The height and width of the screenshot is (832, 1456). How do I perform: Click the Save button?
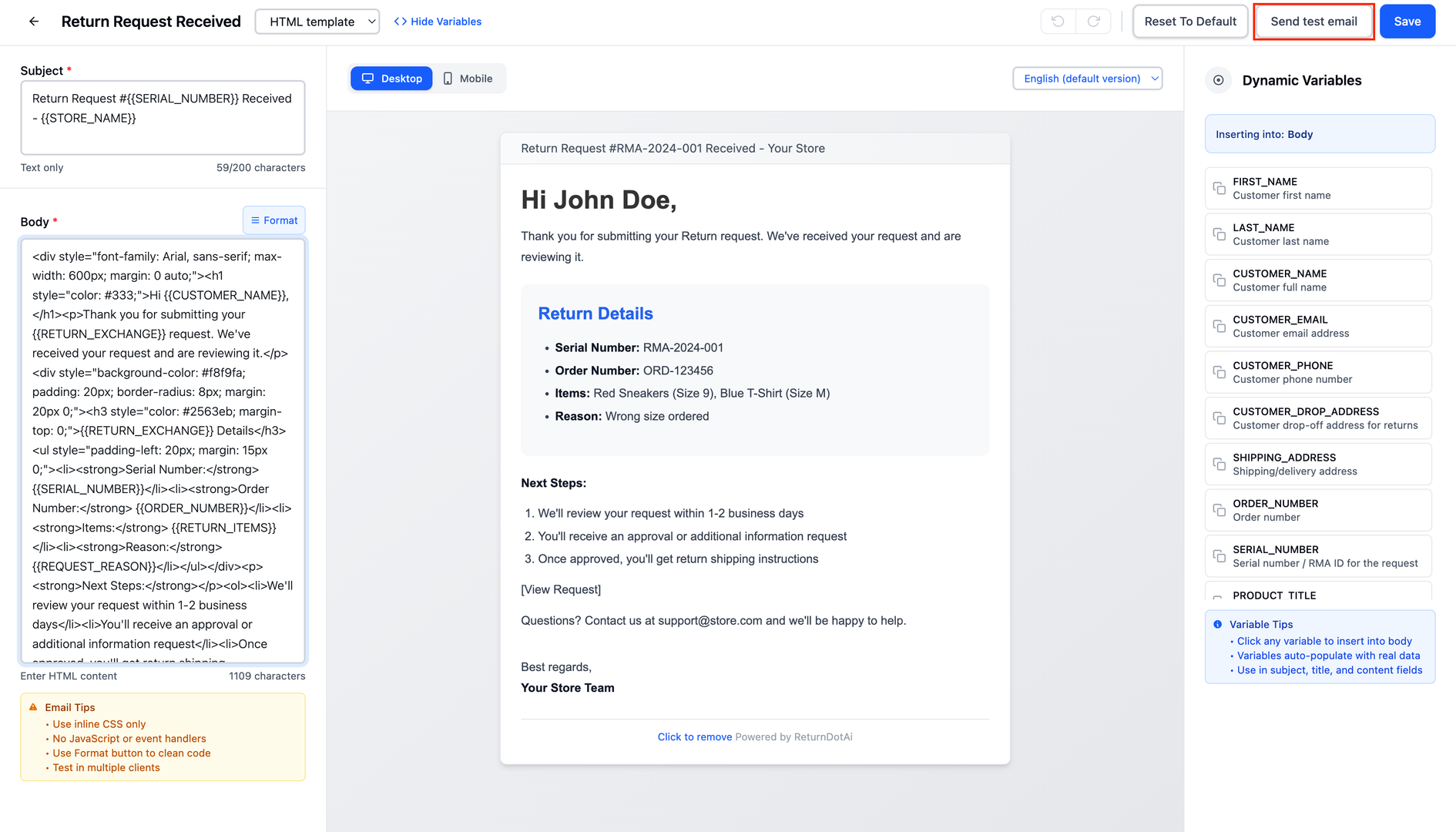coord(1407,21)
